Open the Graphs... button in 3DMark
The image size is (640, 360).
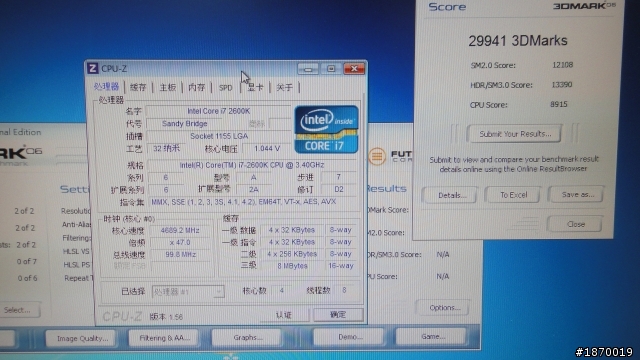pyautogui.click(x=247, y=338)
